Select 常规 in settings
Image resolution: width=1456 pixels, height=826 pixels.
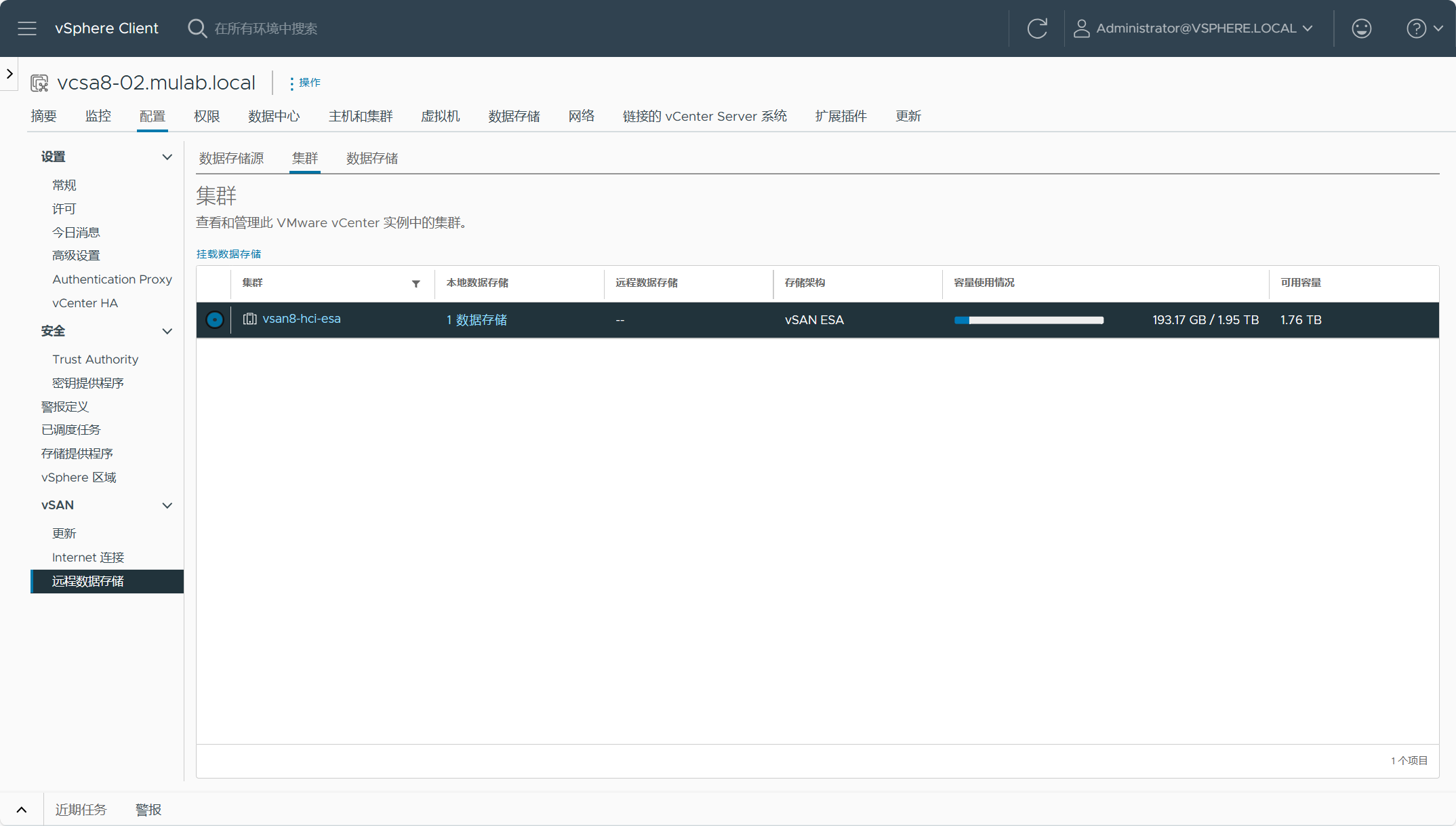(x=64, y=186)
